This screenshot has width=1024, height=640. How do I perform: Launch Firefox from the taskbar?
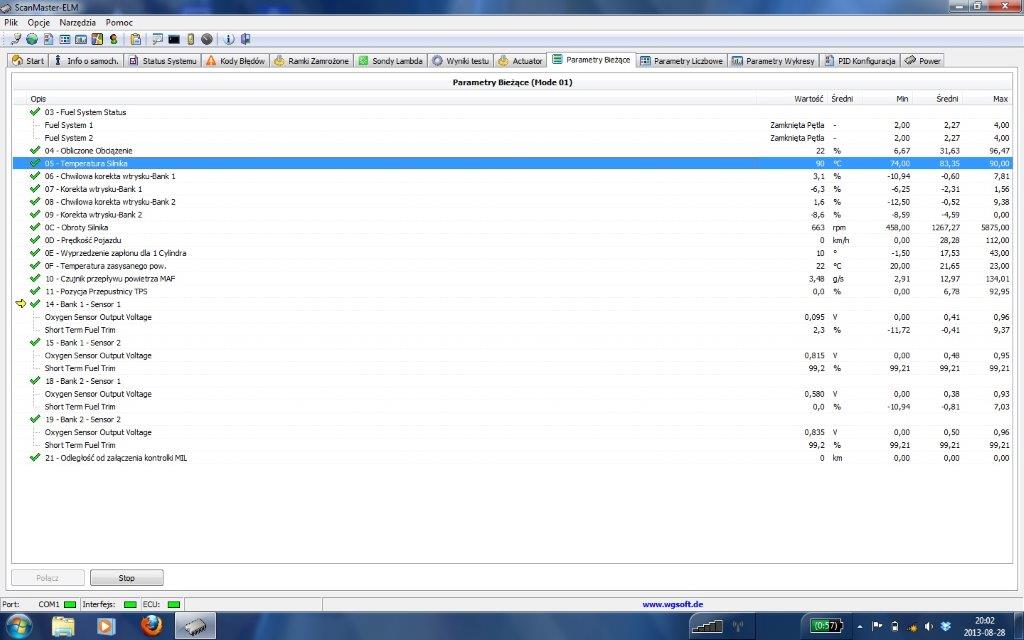(x=151, y=626)
